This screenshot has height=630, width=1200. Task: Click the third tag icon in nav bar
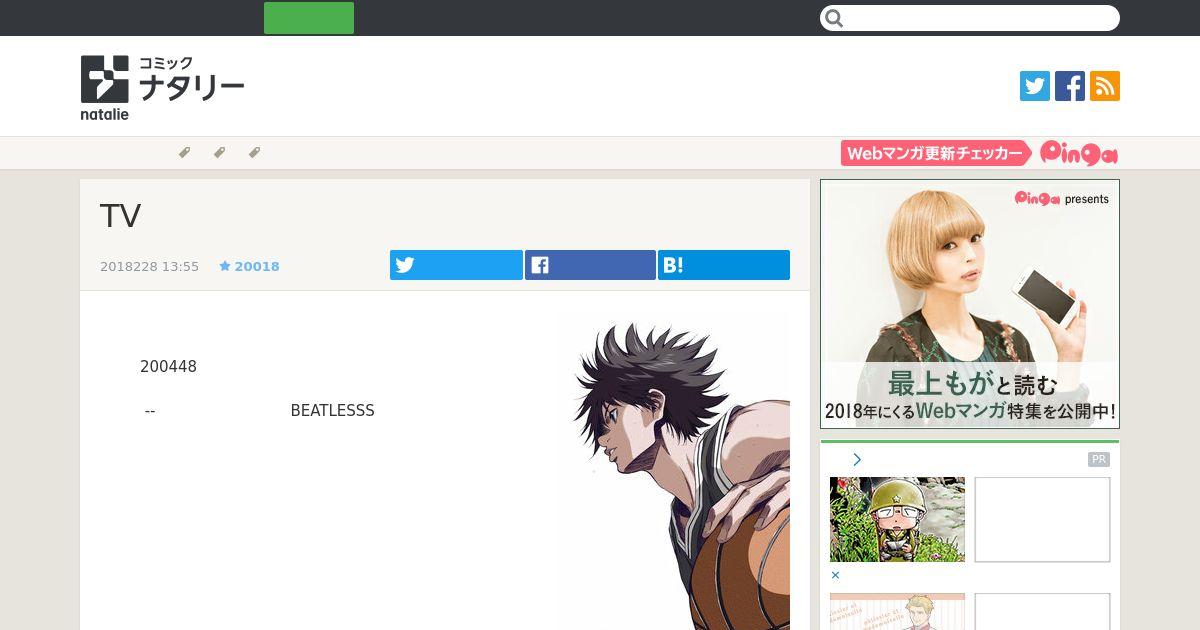[x=254, y=153]
